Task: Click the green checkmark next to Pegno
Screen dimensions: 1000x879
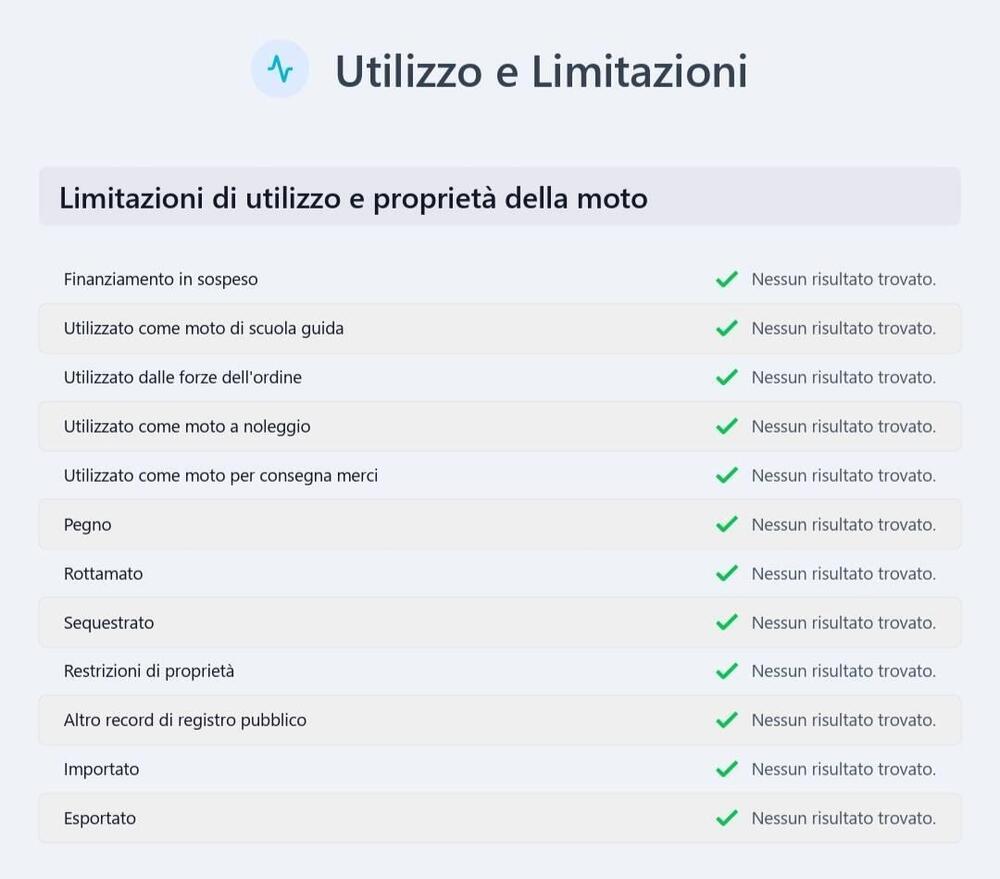Action: pos(727,524)
